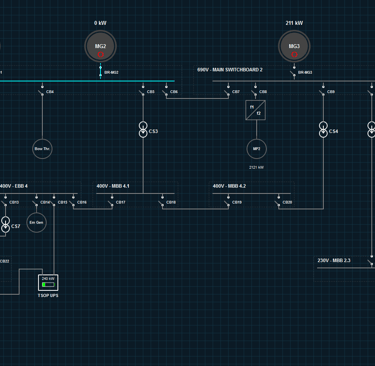The width and height of the screenshot is (375, 366).
Task: Click the 400V - MBB 4.2 bus label
Action: click(229, 186)
